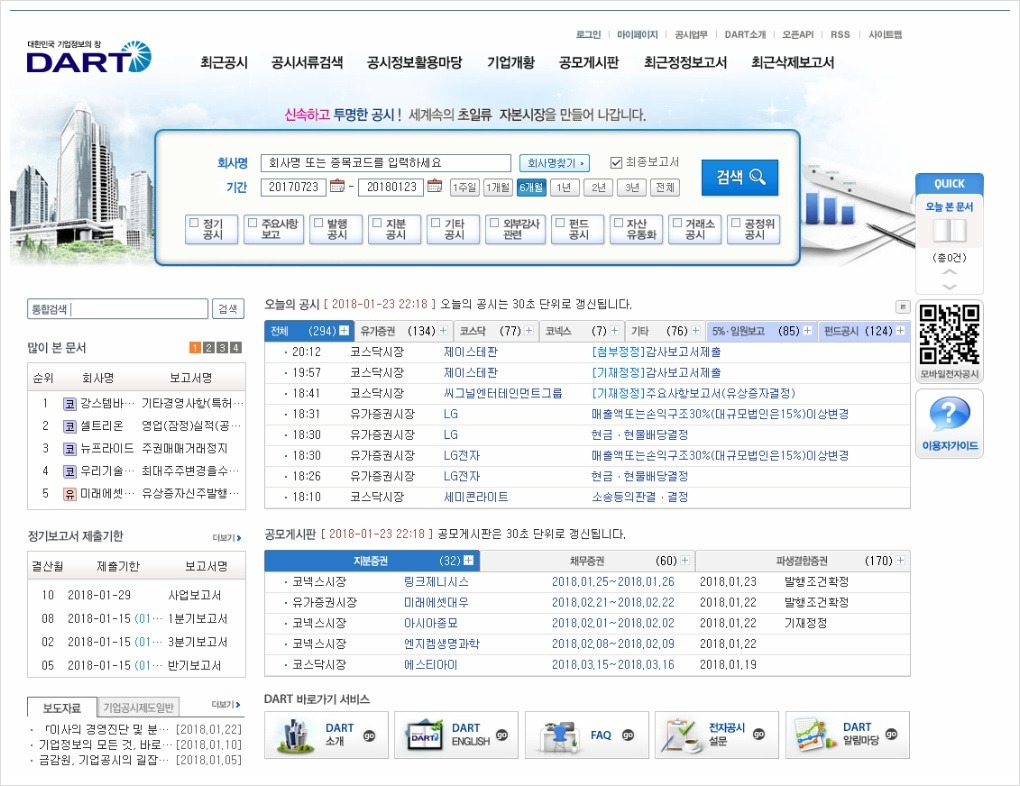The image size is (1020, 786).
Task: Expand 전체 (294) plus icon
Action: pyautogui.click(x=344, y=331)
